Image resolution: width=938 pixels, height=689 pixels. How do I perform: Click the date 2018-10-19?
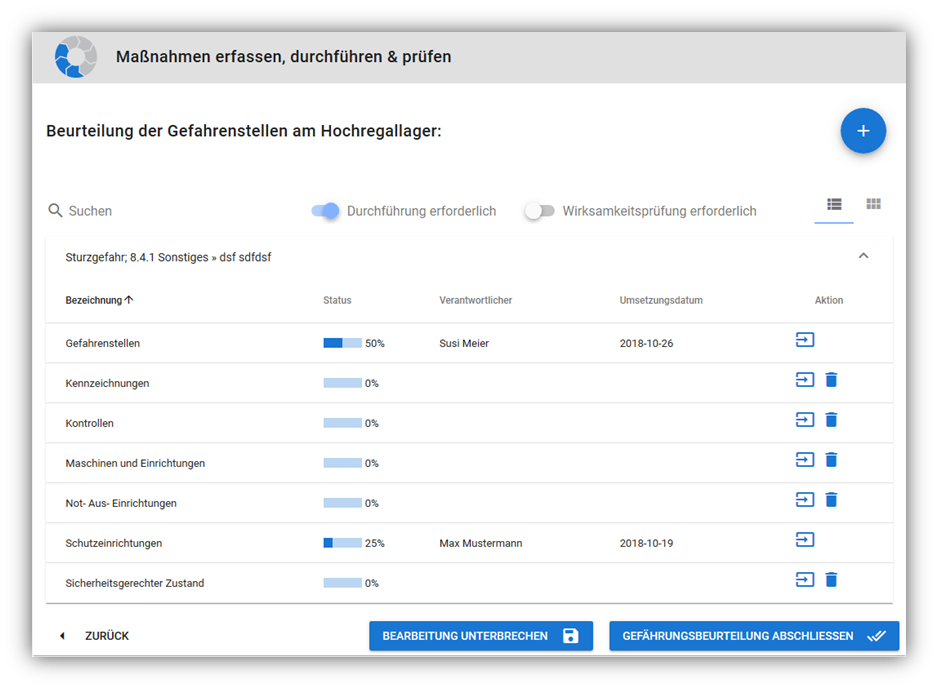[646, 543]
